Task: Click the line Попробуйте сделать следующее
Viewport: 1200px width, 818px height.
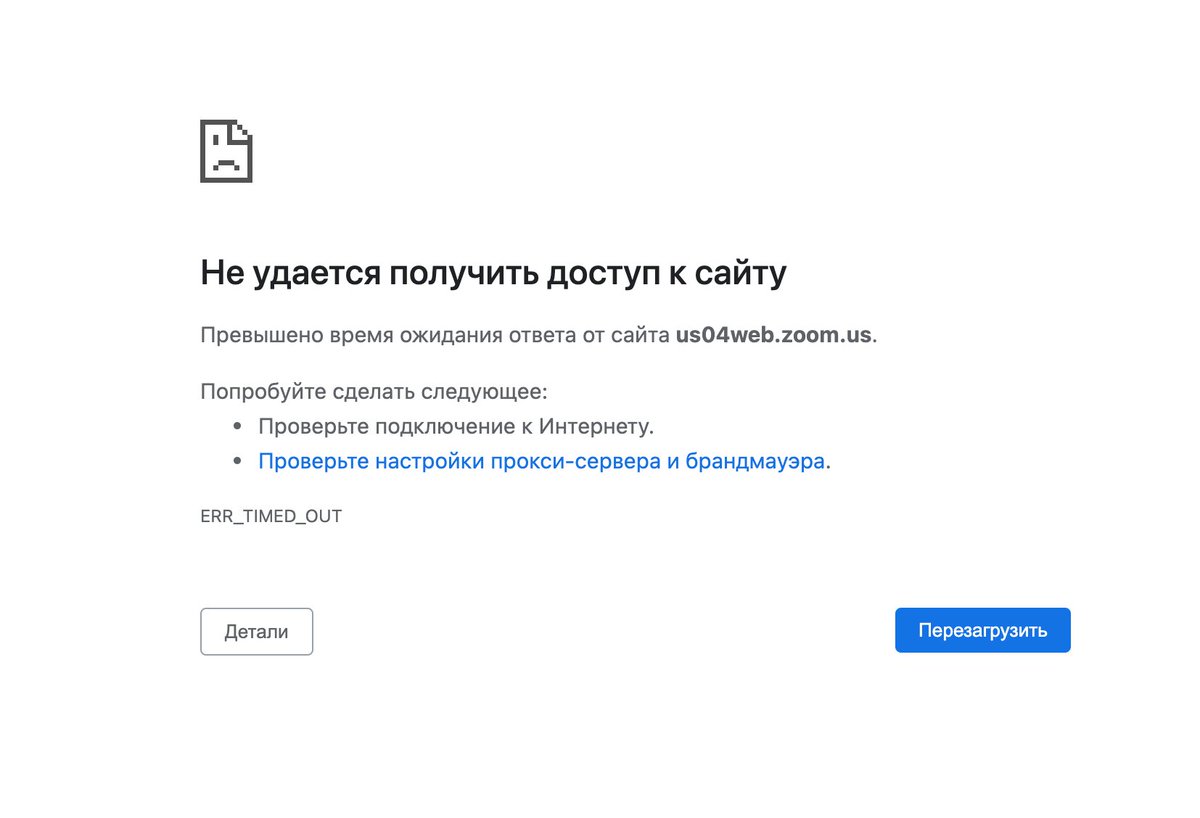Action: click(x=374, y=391)
